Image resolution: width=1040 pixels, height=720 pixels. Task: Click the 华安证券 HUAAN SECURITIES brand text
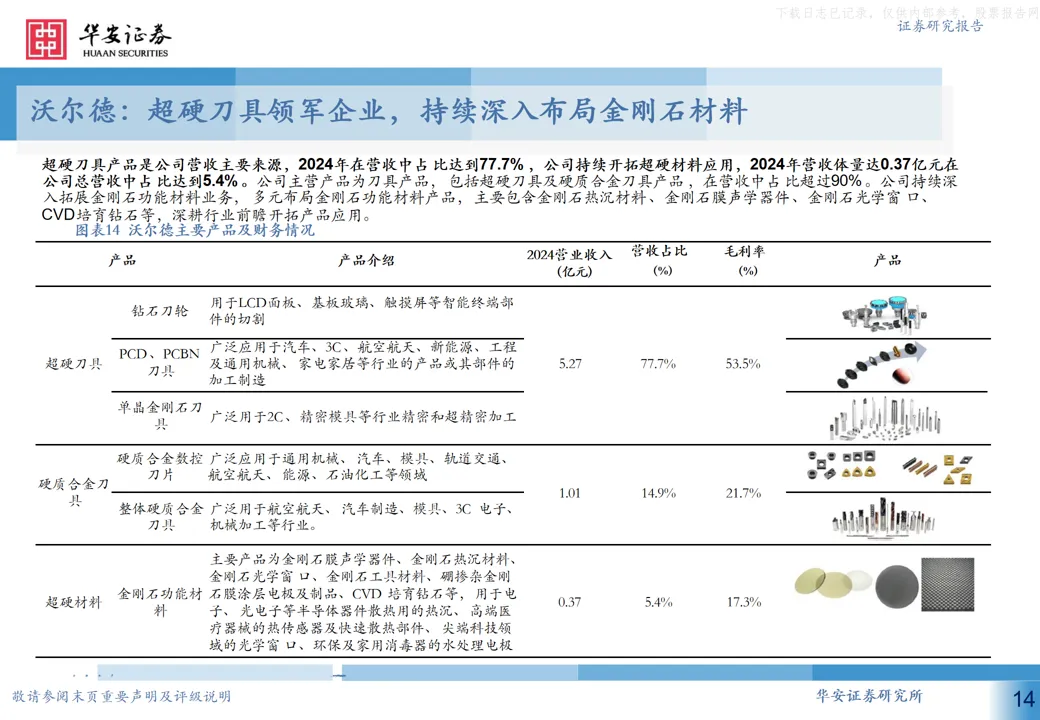125,40
